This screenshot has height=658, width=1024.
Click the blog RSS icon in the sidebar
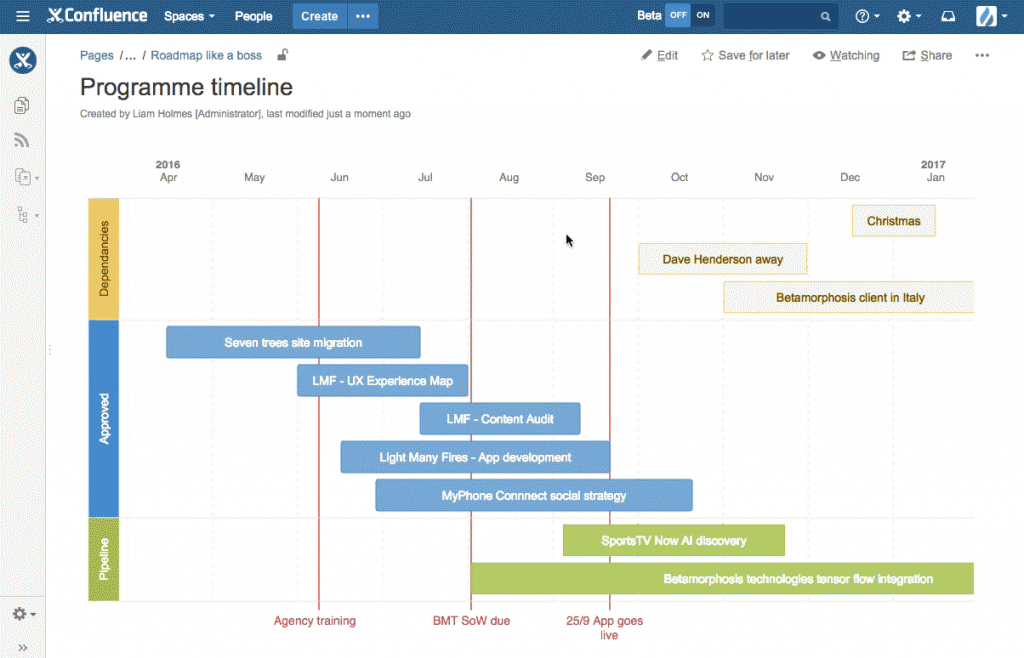[22, 140]
